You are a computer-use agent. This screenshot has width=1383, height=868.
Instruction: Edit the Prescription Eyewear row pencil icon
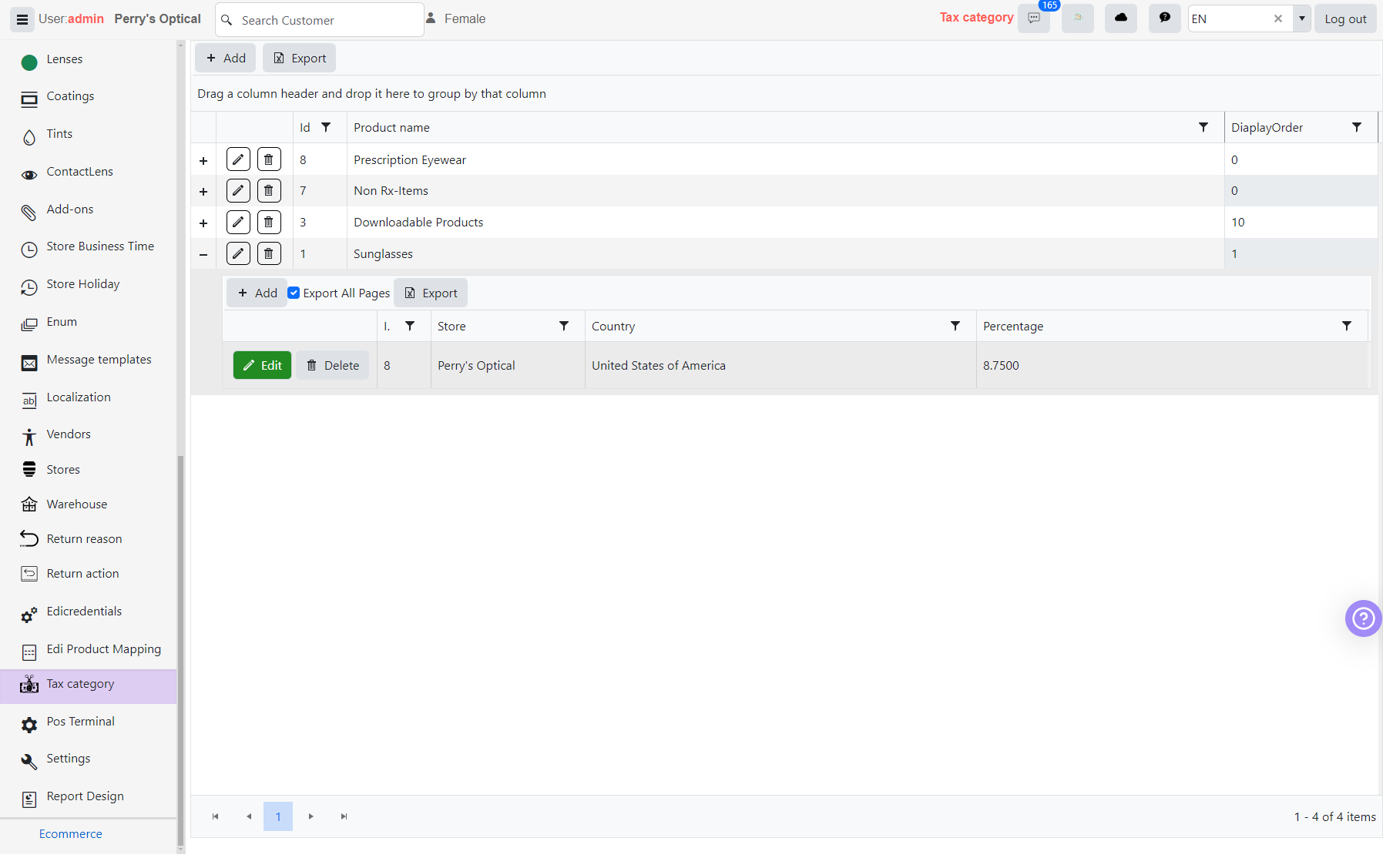coord(238,159)
